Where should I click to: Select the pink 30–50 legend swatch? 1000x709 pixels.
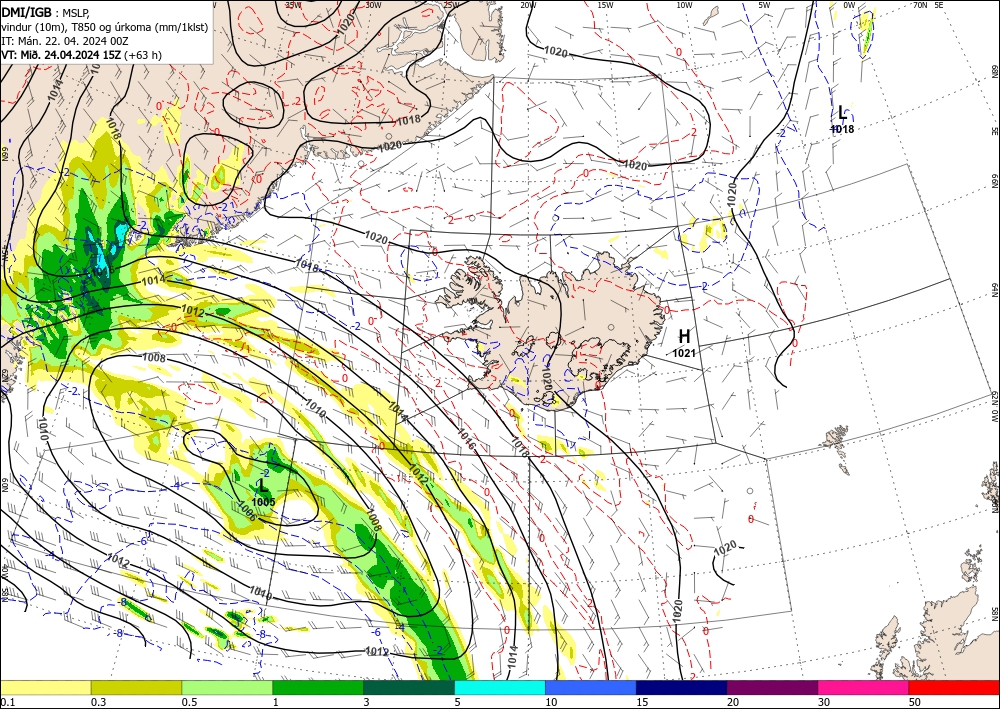(864, 687)
